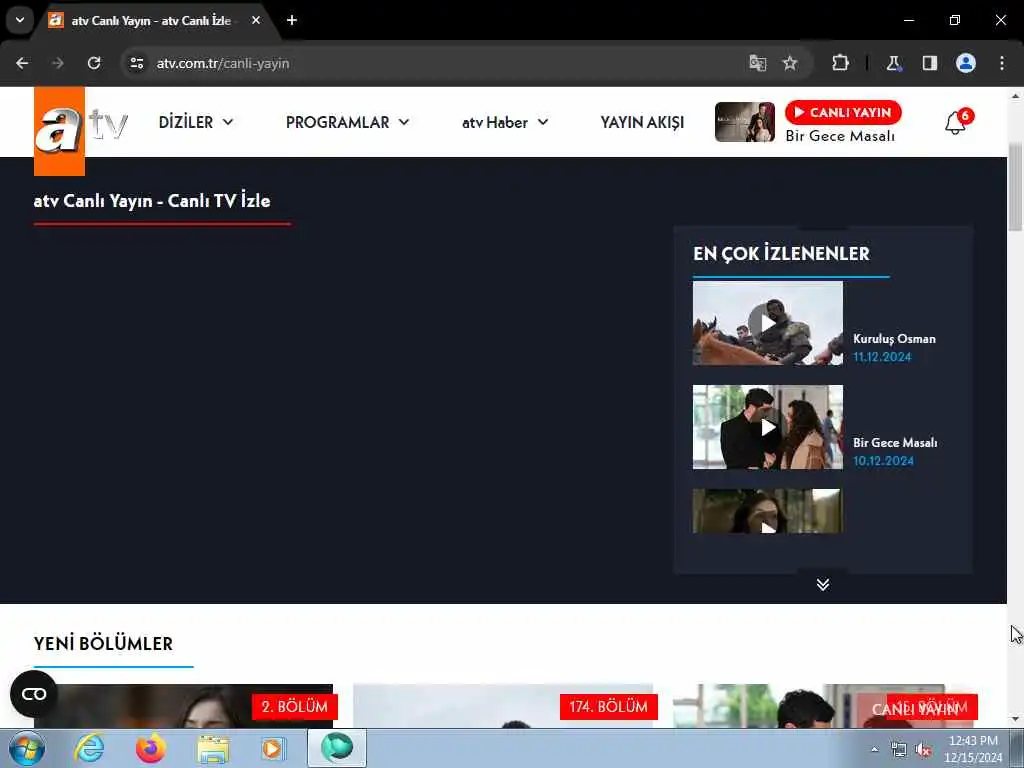View site information icon in address bar
The height and width of the screenshot is (768, 1024).
coord(136,63)
